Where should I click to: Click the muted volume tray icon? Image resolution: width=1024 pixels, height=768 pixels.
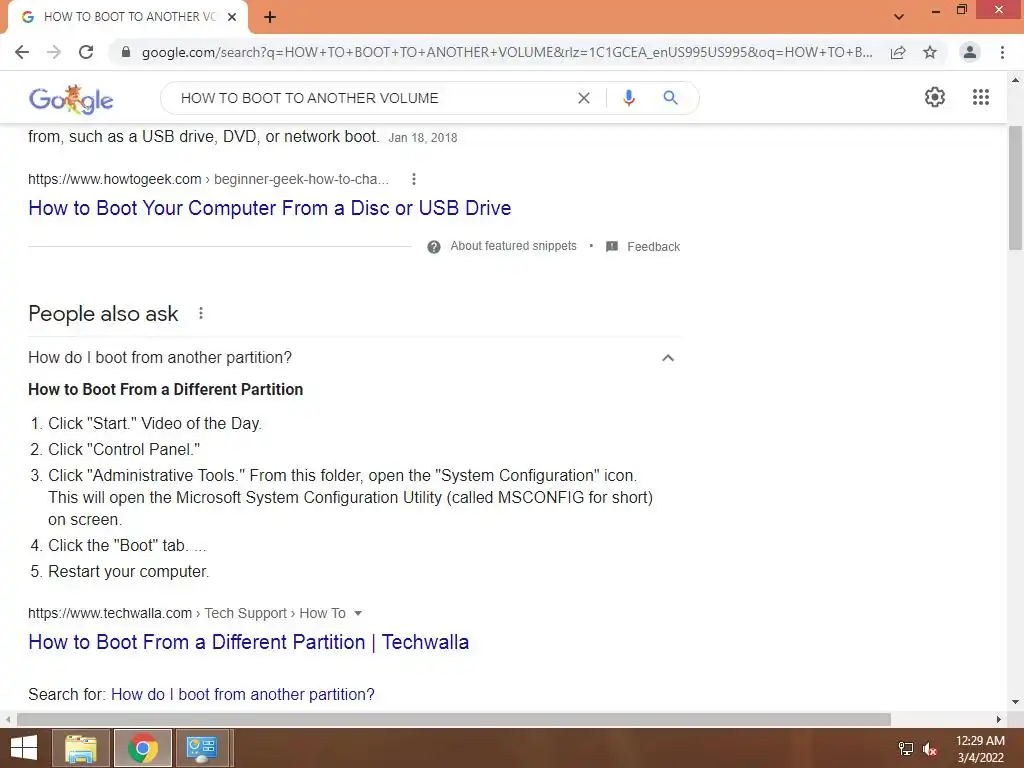pyautogui.click(x=930, y=749)
